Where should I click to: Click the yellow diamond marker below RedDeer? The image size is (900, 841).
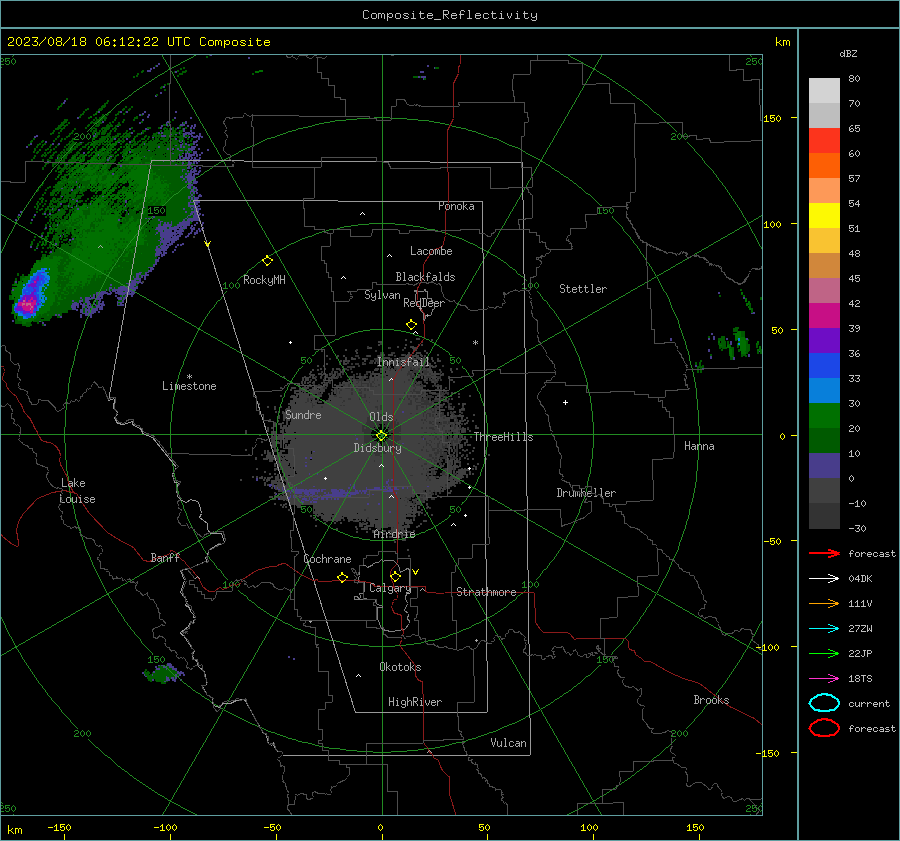pos(411,325)
